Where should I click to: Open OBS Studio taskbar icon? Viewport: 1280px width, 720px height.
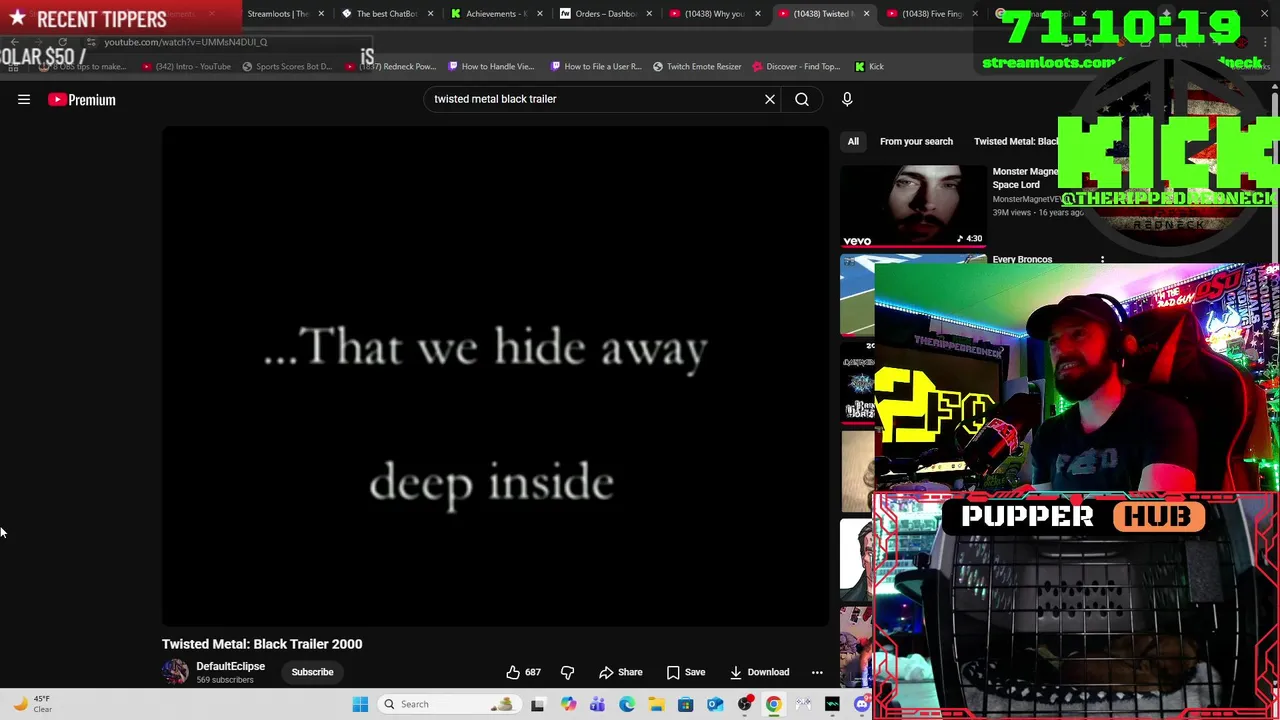coord(745,704)
